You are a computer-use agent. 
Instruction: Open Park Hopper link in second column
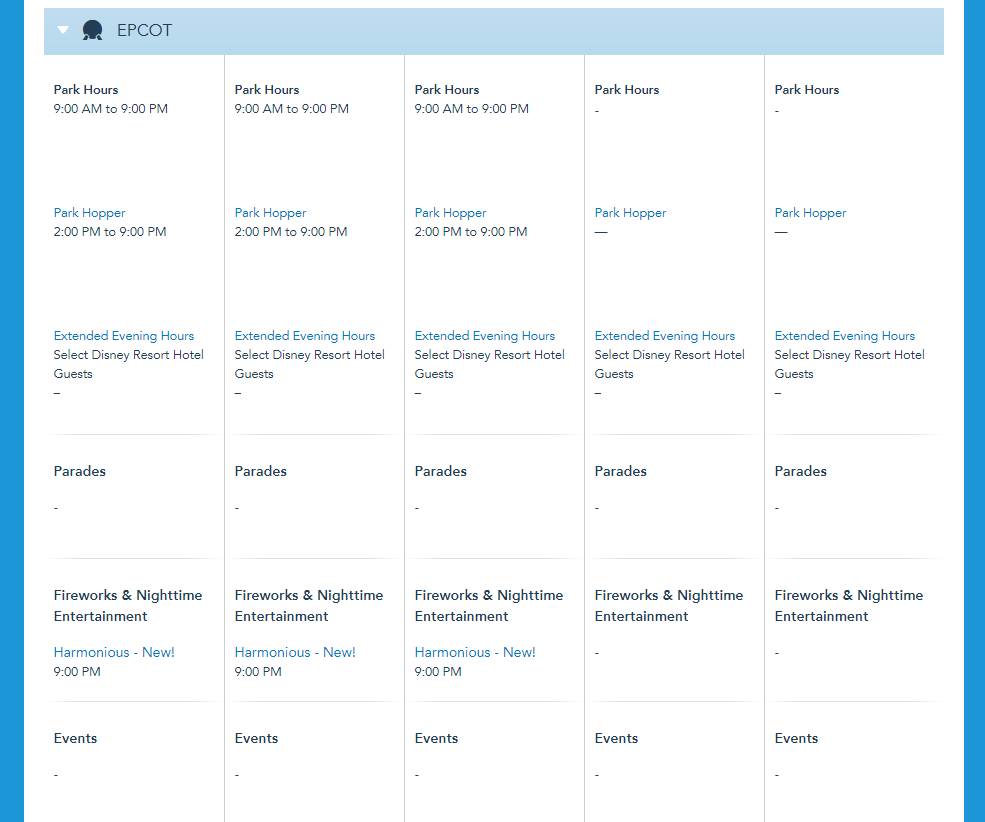tap(270, 213)
